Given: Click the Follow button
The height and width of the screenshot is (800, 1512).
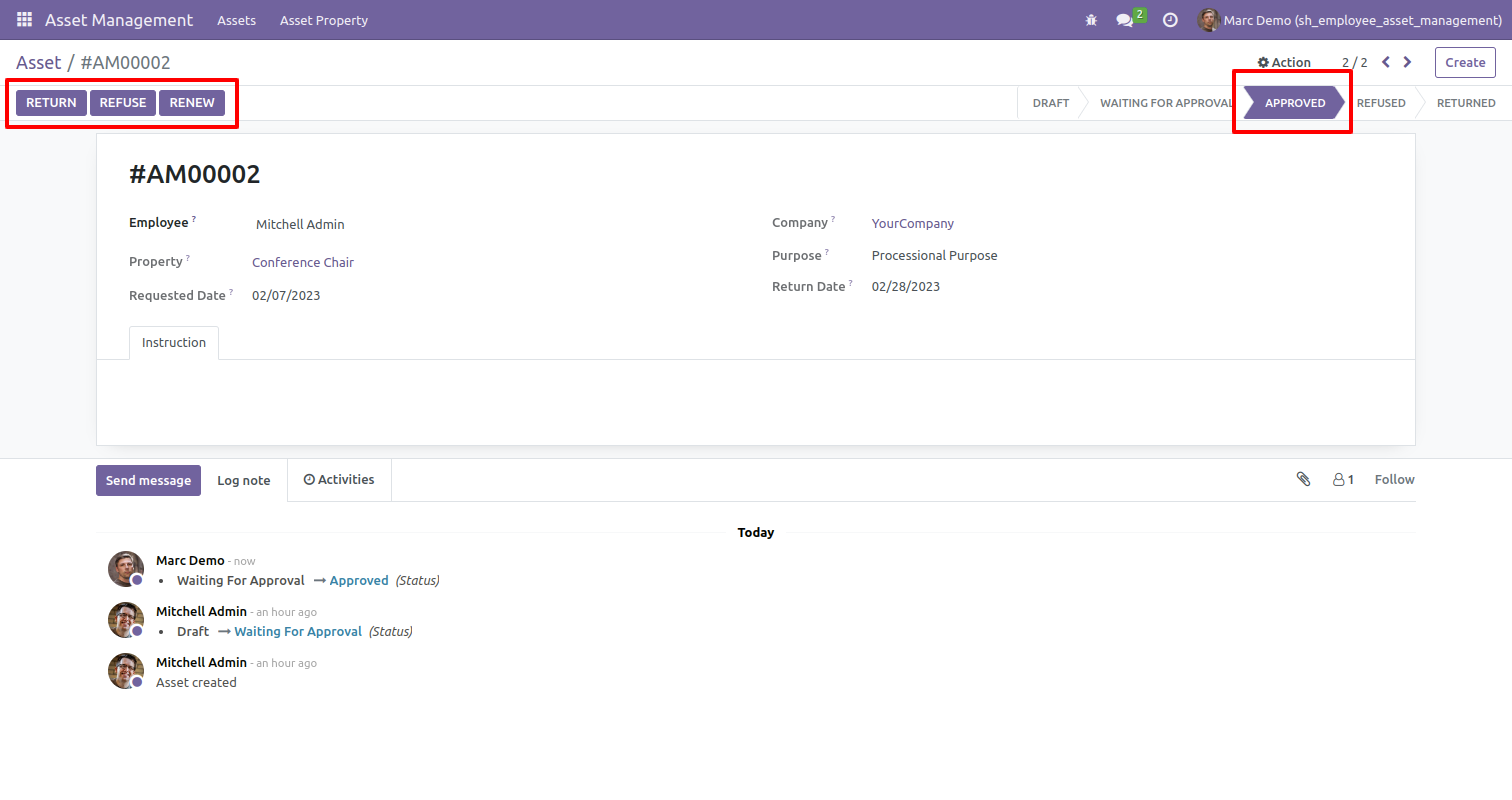Looking at the screenshot, I should (1394, 480).
